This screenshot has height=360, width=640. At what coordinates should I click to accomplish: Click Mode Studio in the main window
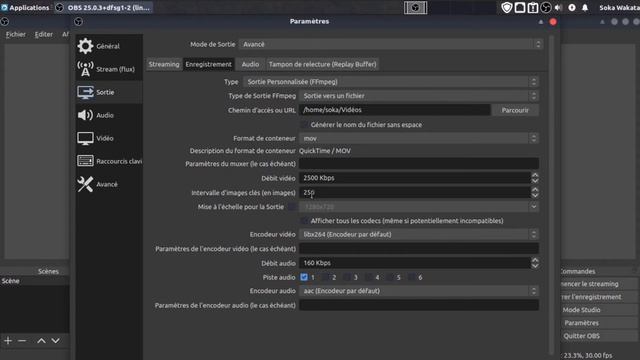[599, 310]
